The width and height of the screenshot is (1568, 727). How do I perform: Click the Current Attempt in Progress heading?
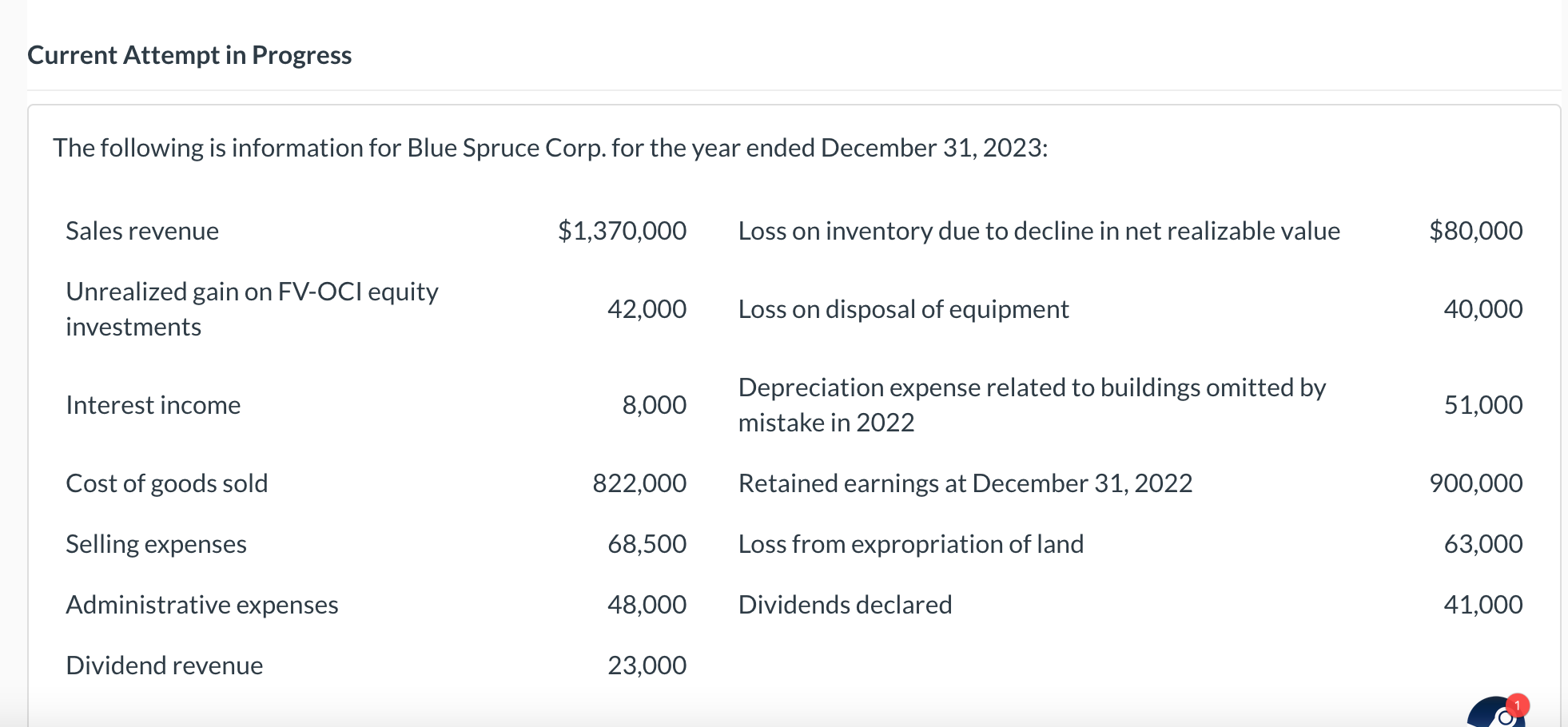coord(189,54)
